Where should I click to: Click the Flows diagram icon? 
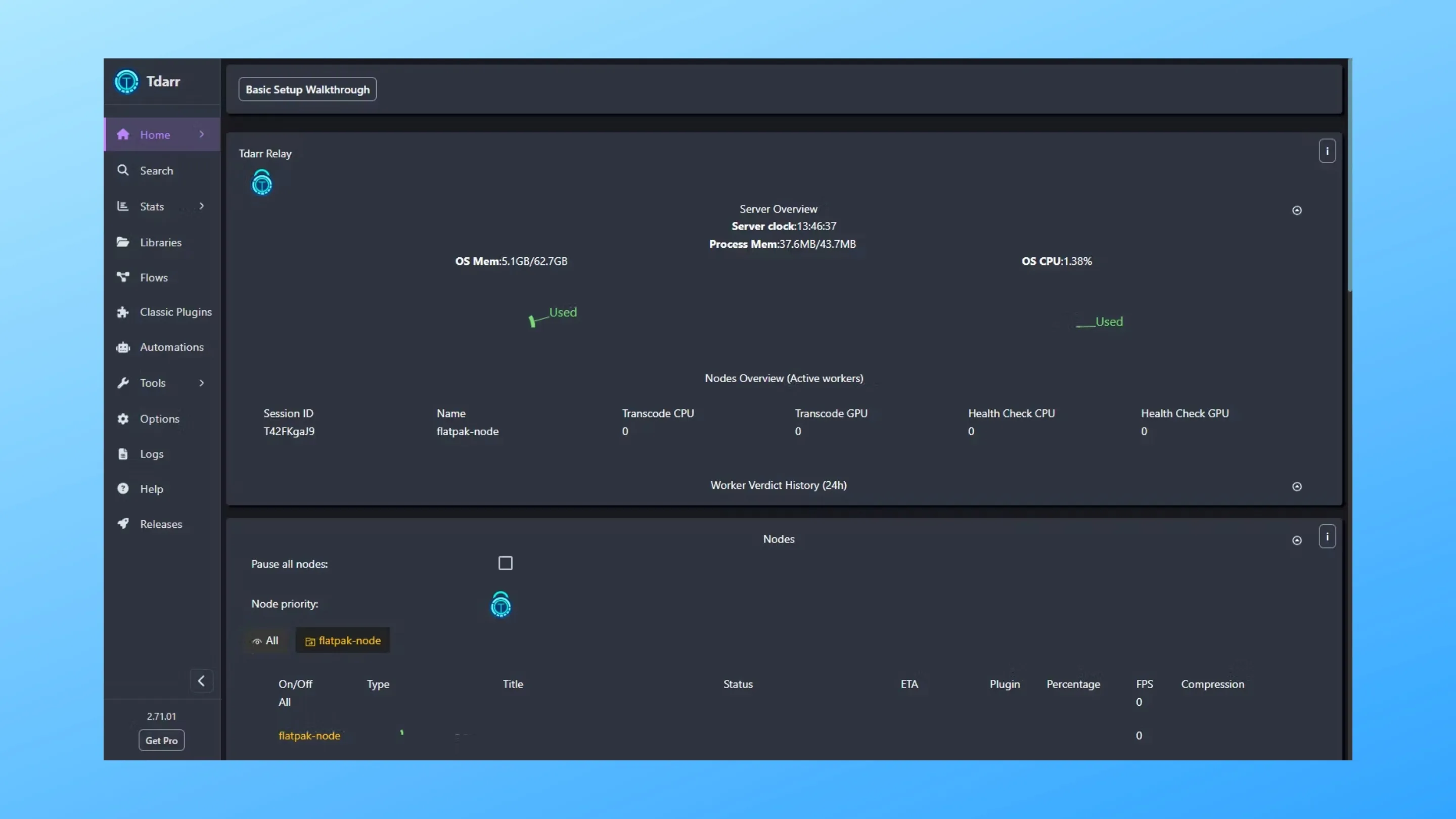(123, 277)
